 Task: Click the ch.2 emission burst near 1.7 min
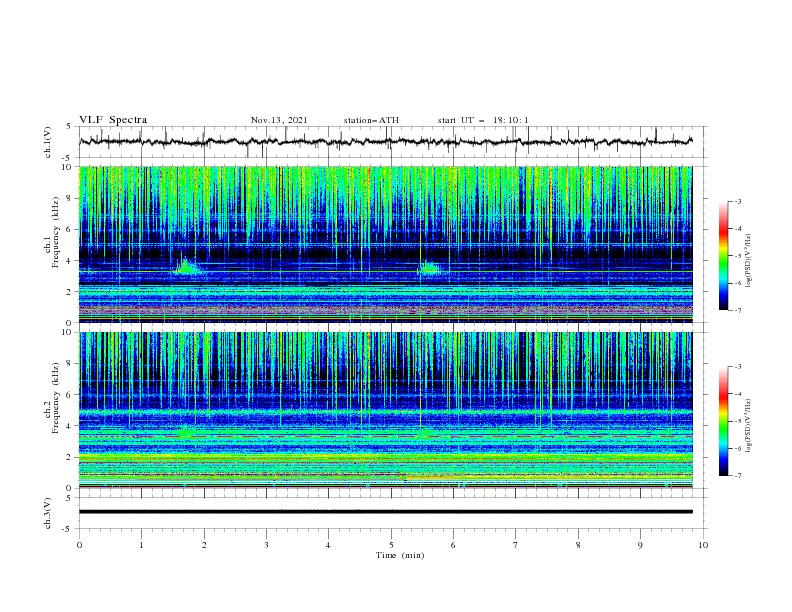pos(186,433)
